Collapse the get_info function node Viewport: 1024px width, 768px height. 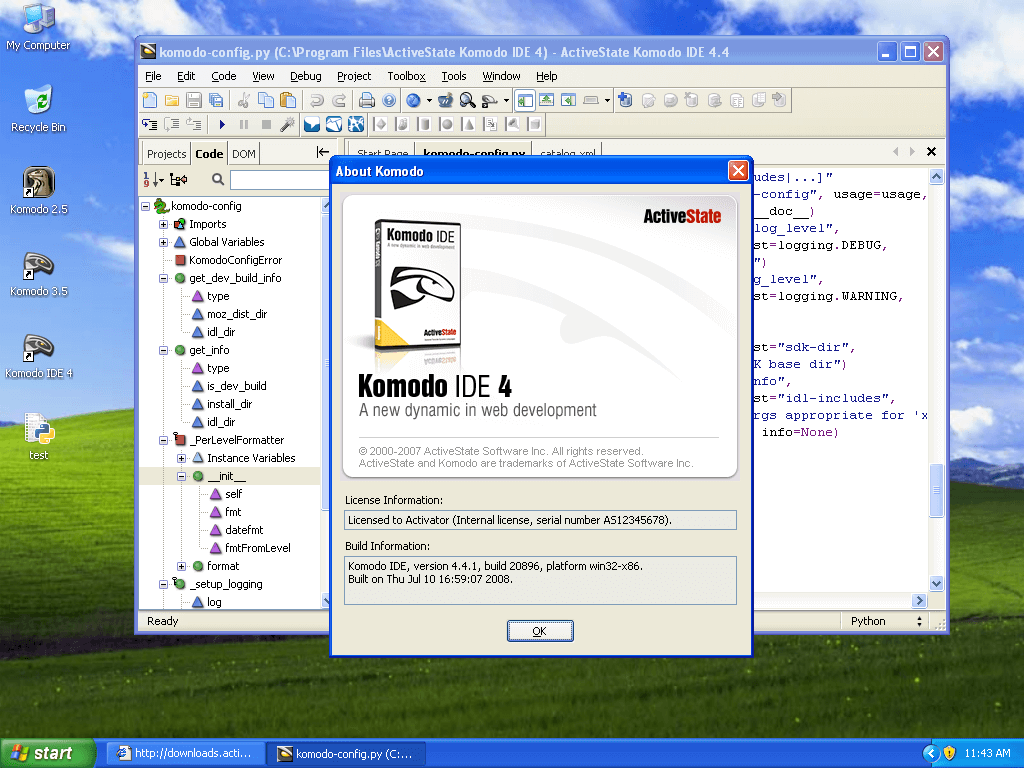(163, 350)
